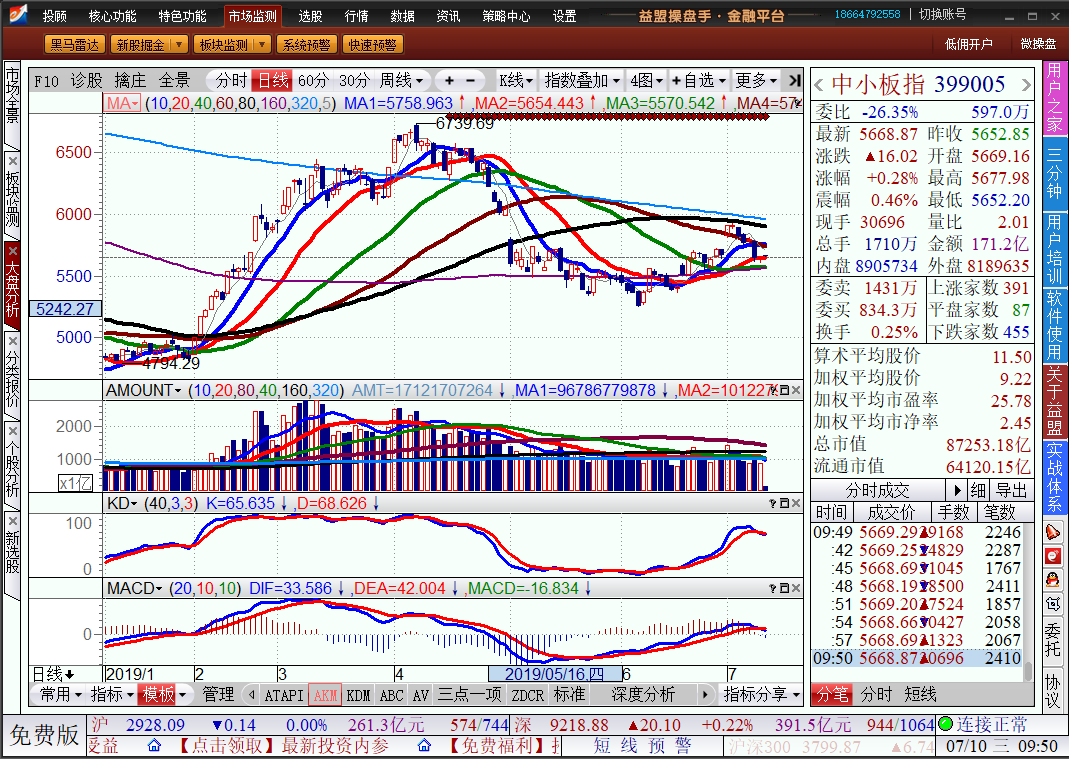This screenshot has width=1069, height=759.
Task: Switch to the 短线 tab
Action: tap(920, 695)
